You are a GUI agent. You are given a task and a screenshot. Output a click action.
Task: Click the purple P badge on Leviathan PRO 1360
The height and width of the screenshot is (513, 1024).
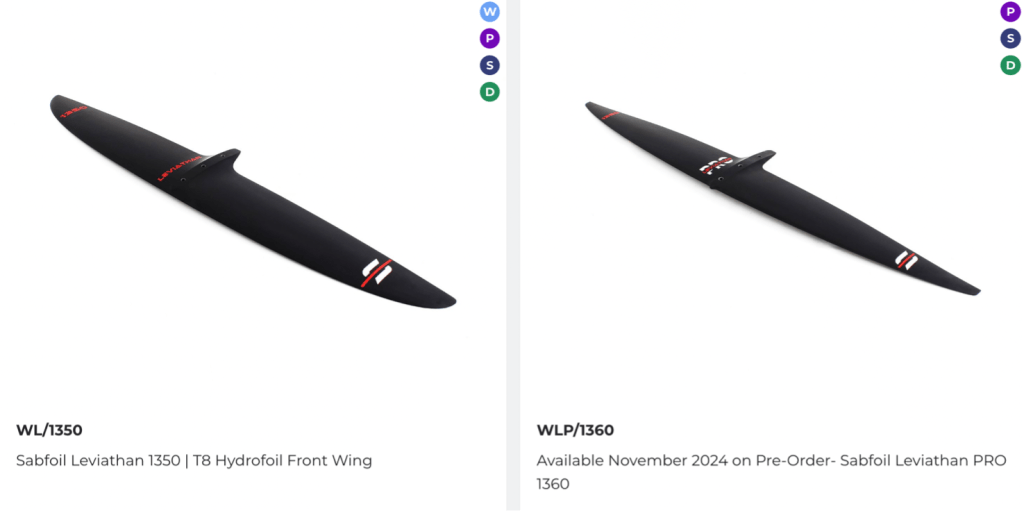pos(1011,12)
